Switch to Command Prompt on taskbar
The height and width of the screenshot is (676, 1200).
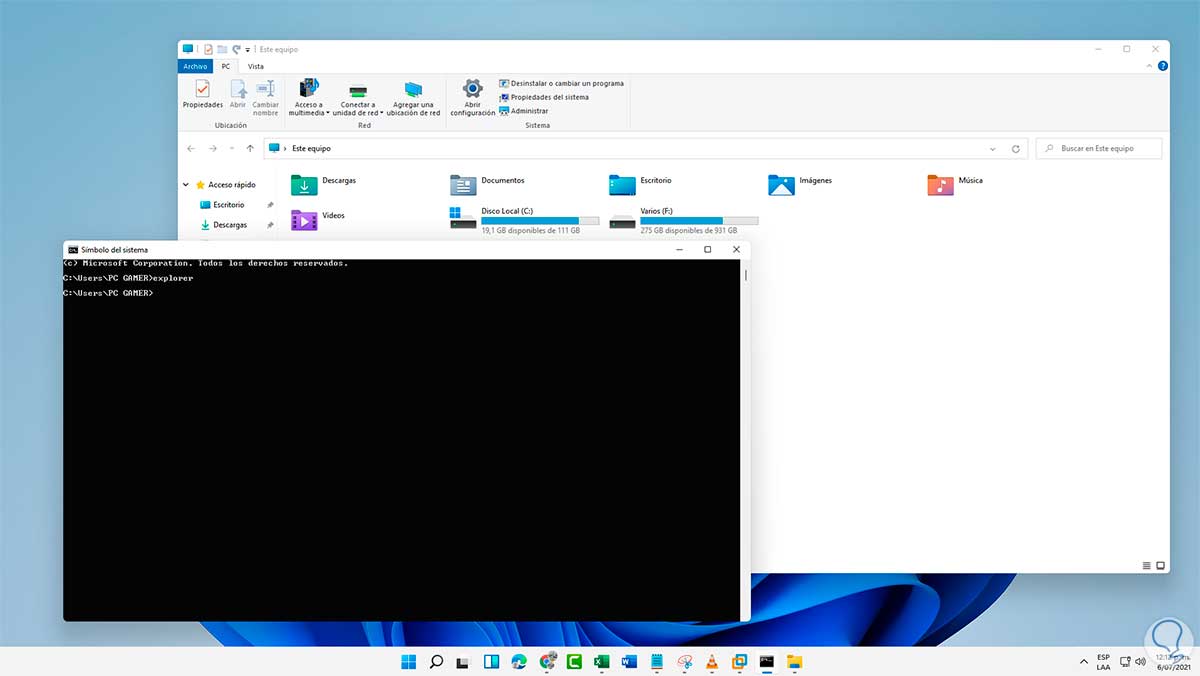point(767,662)
